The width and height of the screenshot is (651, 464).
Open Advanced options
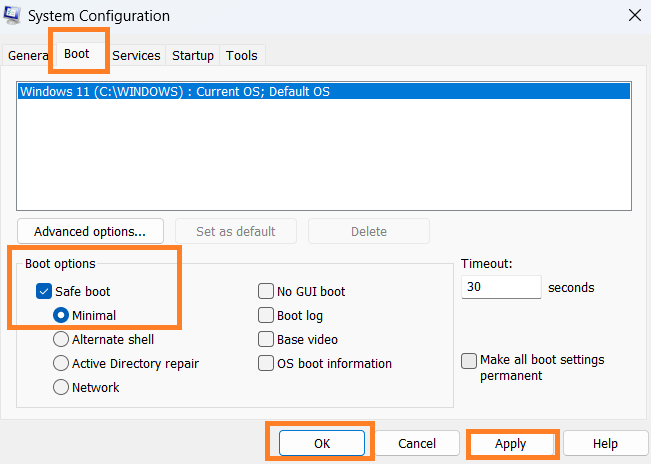click(x=90, y=231)
